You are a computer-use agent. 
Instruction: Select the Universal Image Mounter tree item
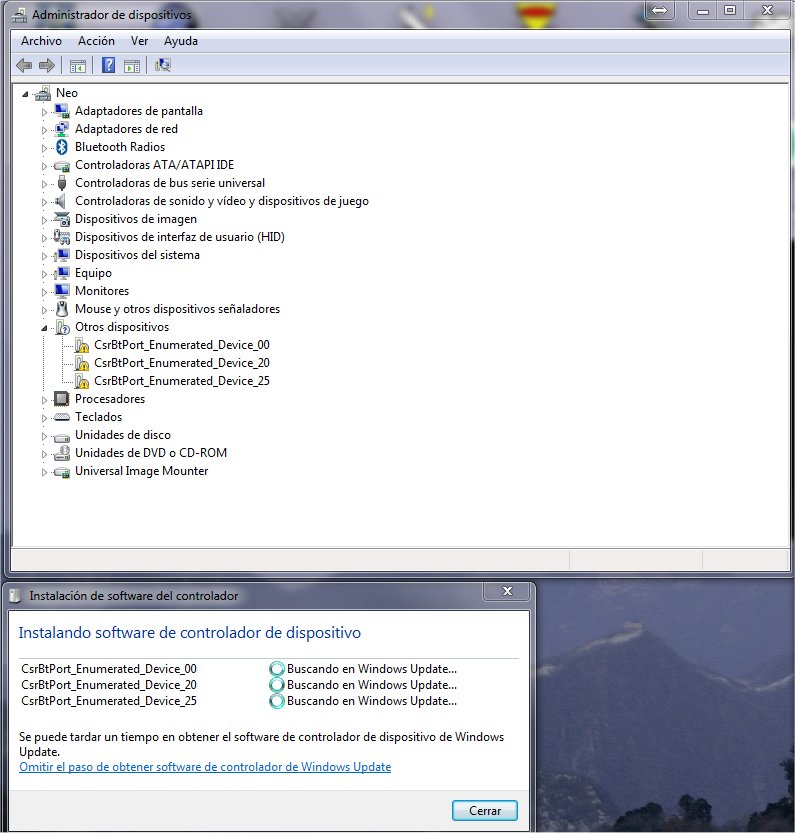point(141,471)
